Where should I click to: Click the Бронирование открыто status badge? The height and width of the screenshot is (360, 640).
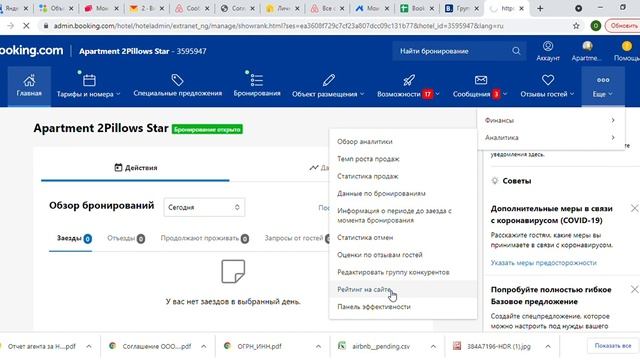(x=207, y=129)
